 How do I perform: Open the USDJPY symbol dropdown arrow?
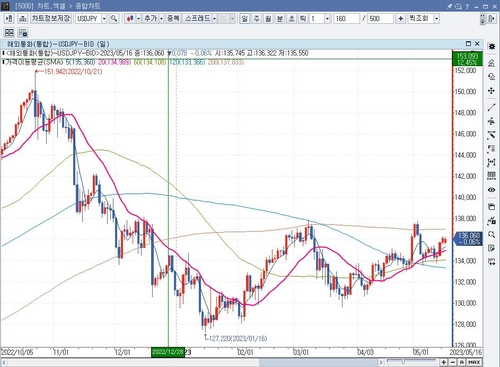[104, 19]
